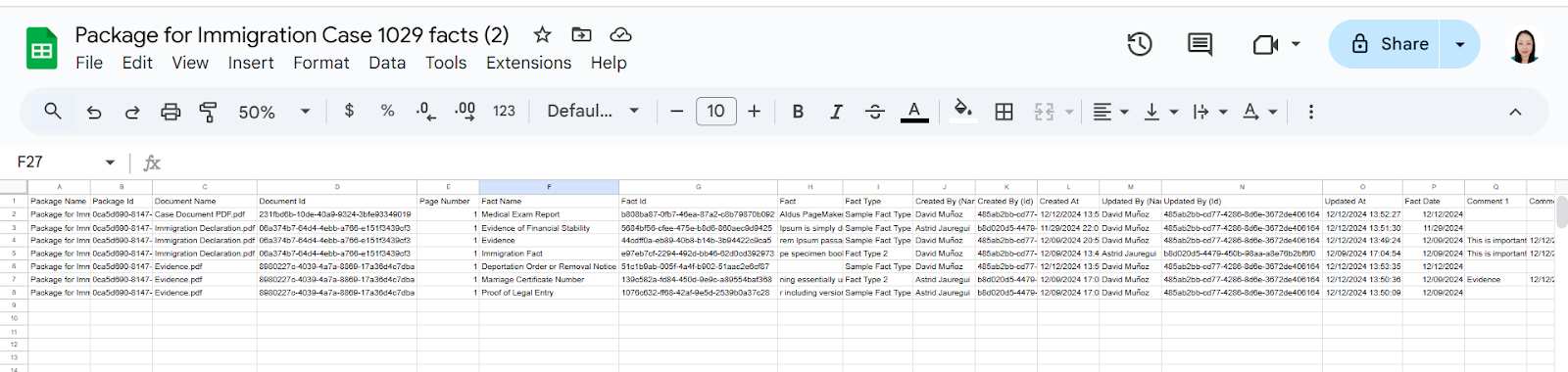This screenshot has height=372, width=1568.
Task: Format as currency
Action: click(x=349, y=111)
